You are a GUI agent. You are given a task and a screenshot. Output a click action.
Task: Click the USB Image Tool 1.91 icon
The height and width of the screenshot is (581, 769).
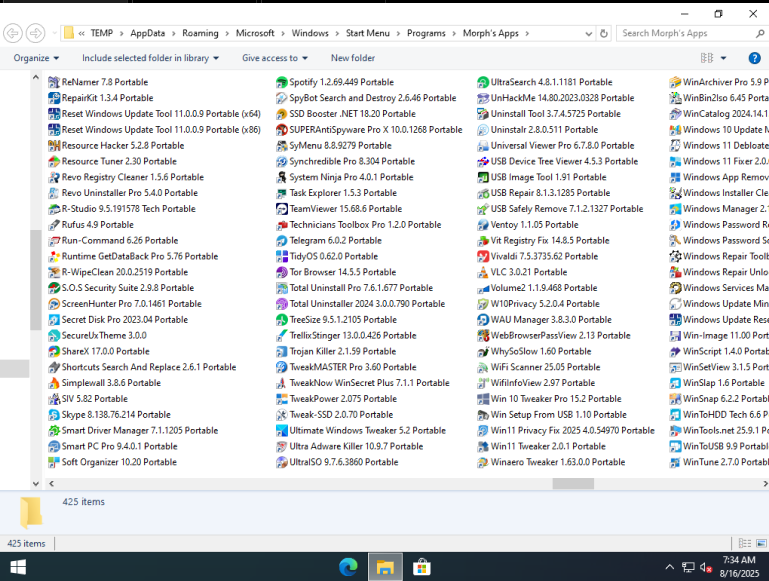(x=483, y=177)
